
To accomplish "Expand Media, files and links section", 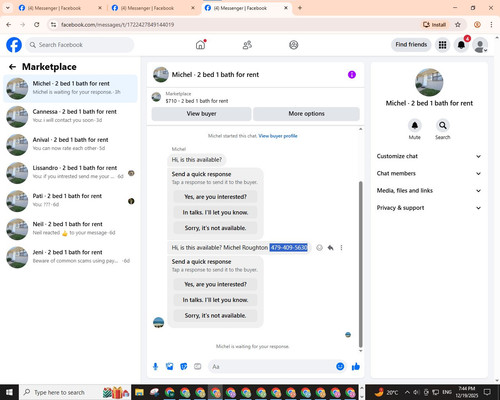I will (429, 191).
